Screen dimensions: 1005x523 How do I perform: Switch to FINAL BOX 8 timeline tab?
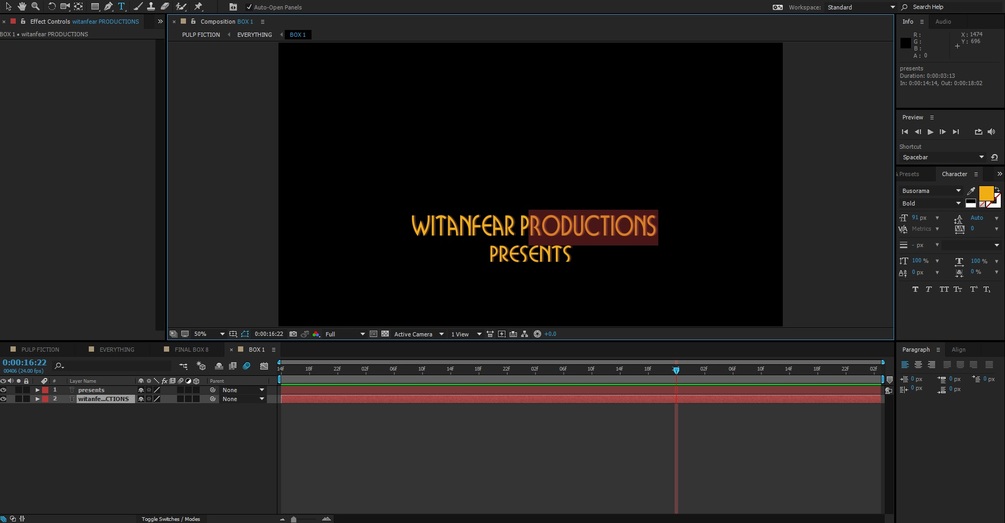tap(191, 349)
